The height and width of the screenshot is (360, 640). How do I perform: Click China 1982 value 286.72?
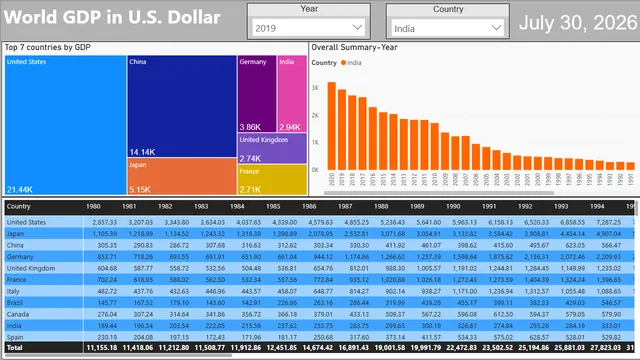pos(179,245)
